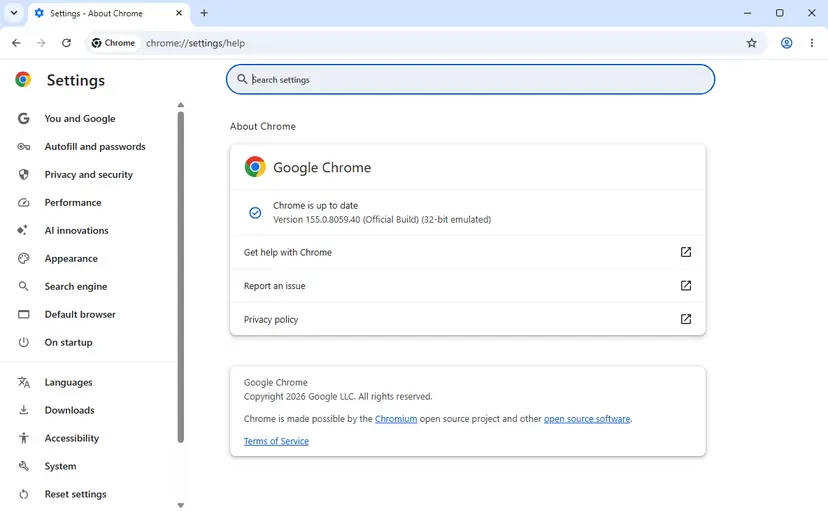
Task: Click the Version 155.0.8059.40 text
Action: coord(382,220)
